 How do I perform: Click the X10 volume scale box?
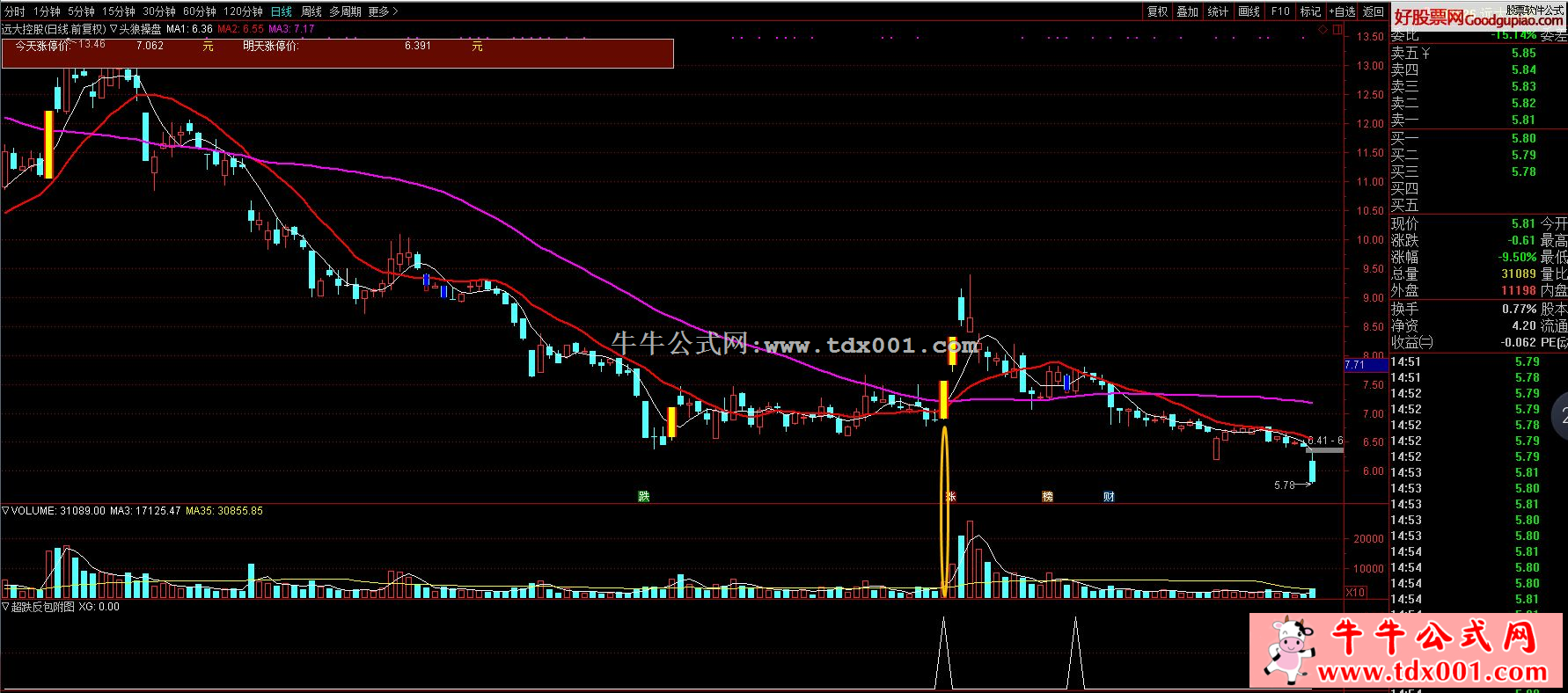[1356, 593]
